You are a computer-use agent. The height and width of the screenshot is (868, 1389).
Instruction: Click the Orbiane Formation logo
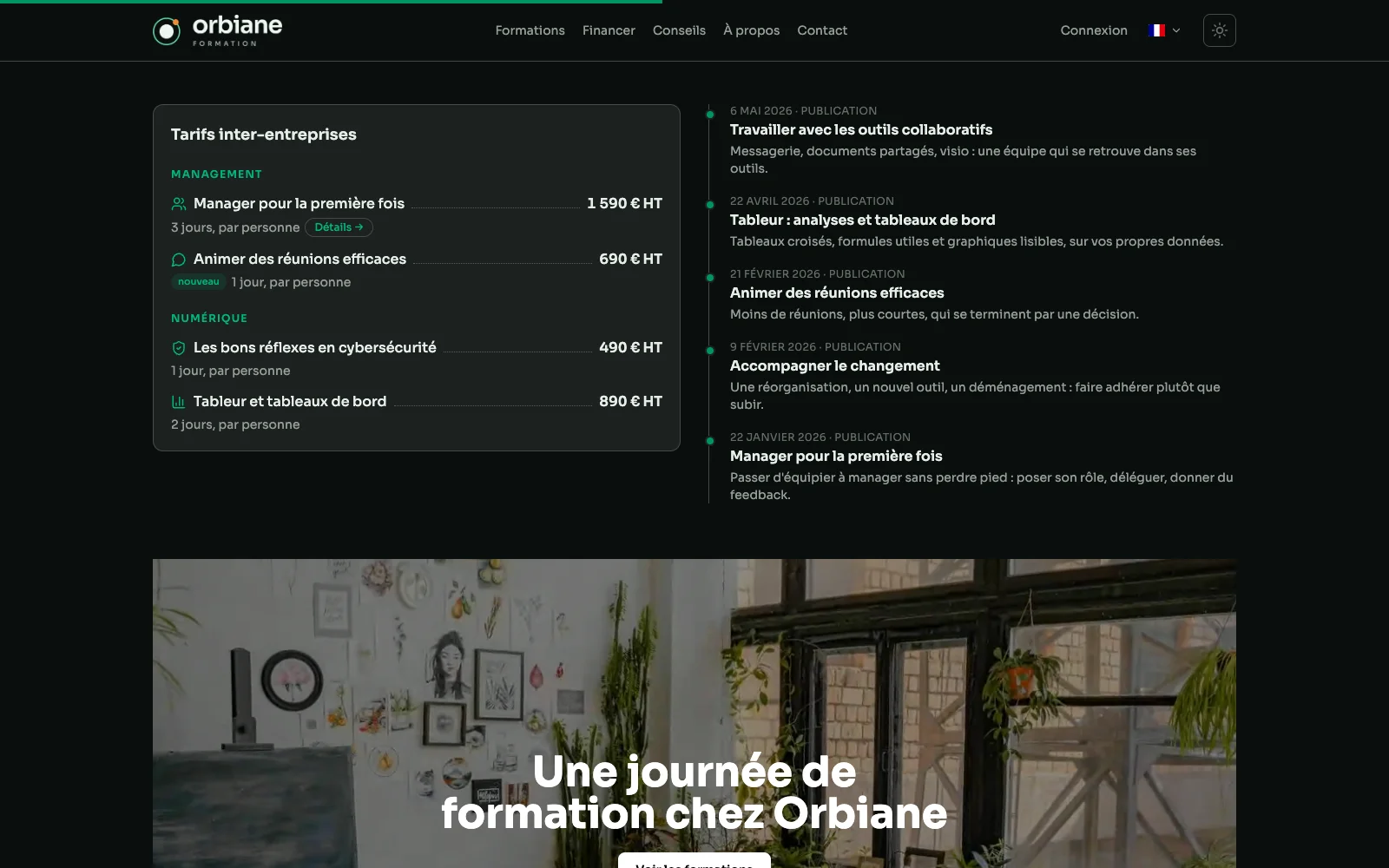pos(217,30)
